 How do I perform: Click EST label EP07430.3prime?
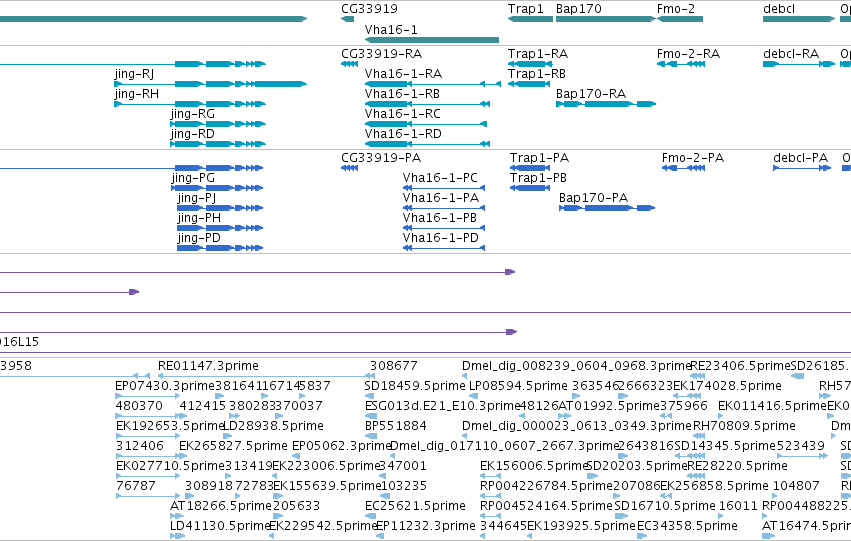(x=165, y=386)
